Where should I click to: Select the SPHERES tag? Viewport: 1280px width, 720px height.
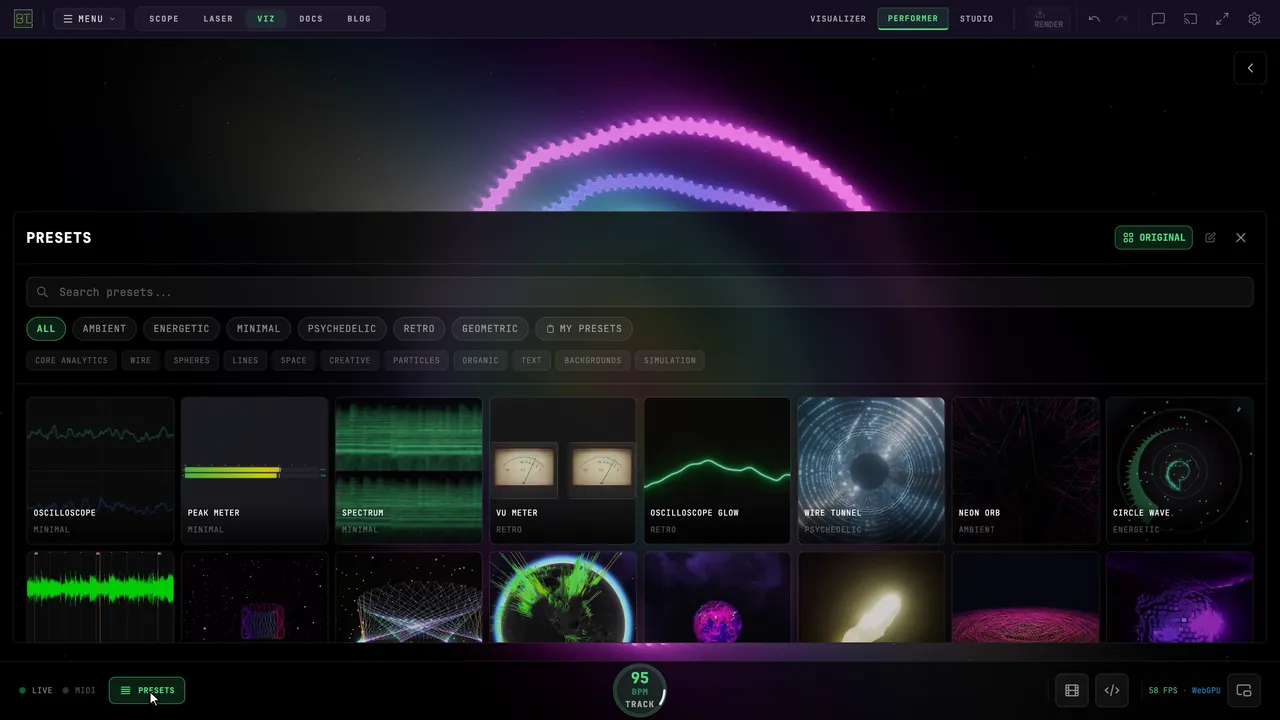point(192,360)
